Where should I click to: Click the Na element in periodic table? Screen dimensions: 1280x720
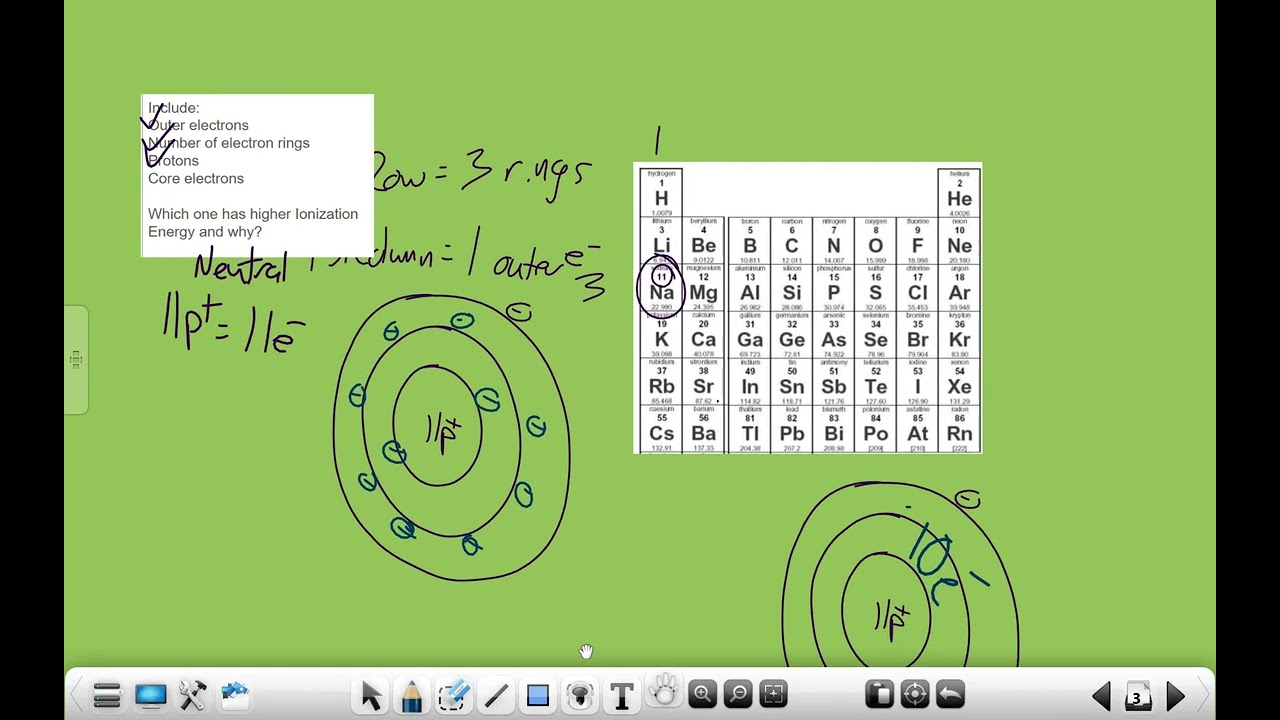(x=661, y=288)
